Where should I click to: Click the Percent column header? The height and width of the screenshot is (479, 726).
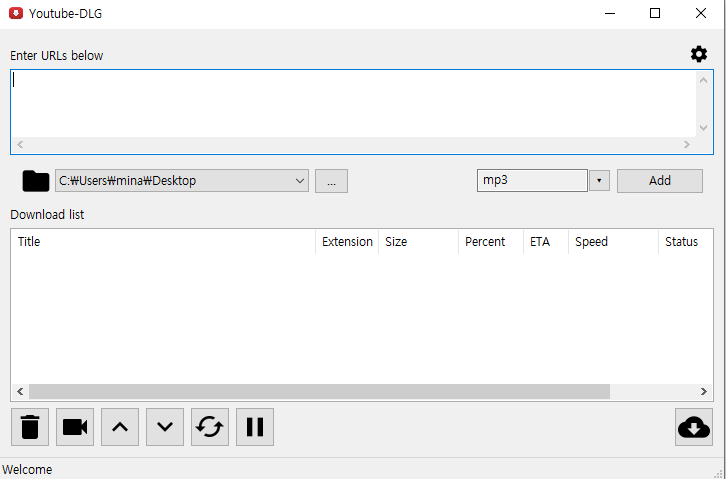pyautogui.click(x=491, y=242)
